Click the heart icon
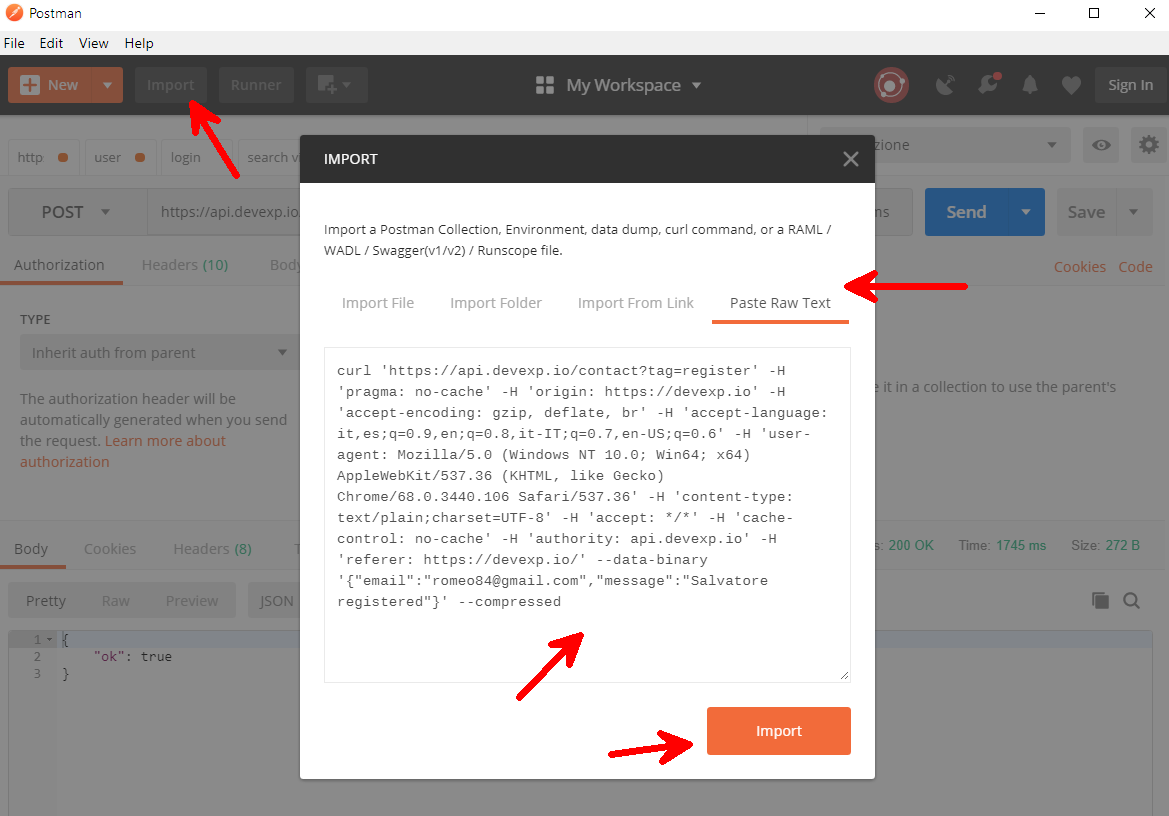This screenshot has height=816, width=1169. click(x=1071, y=85)
